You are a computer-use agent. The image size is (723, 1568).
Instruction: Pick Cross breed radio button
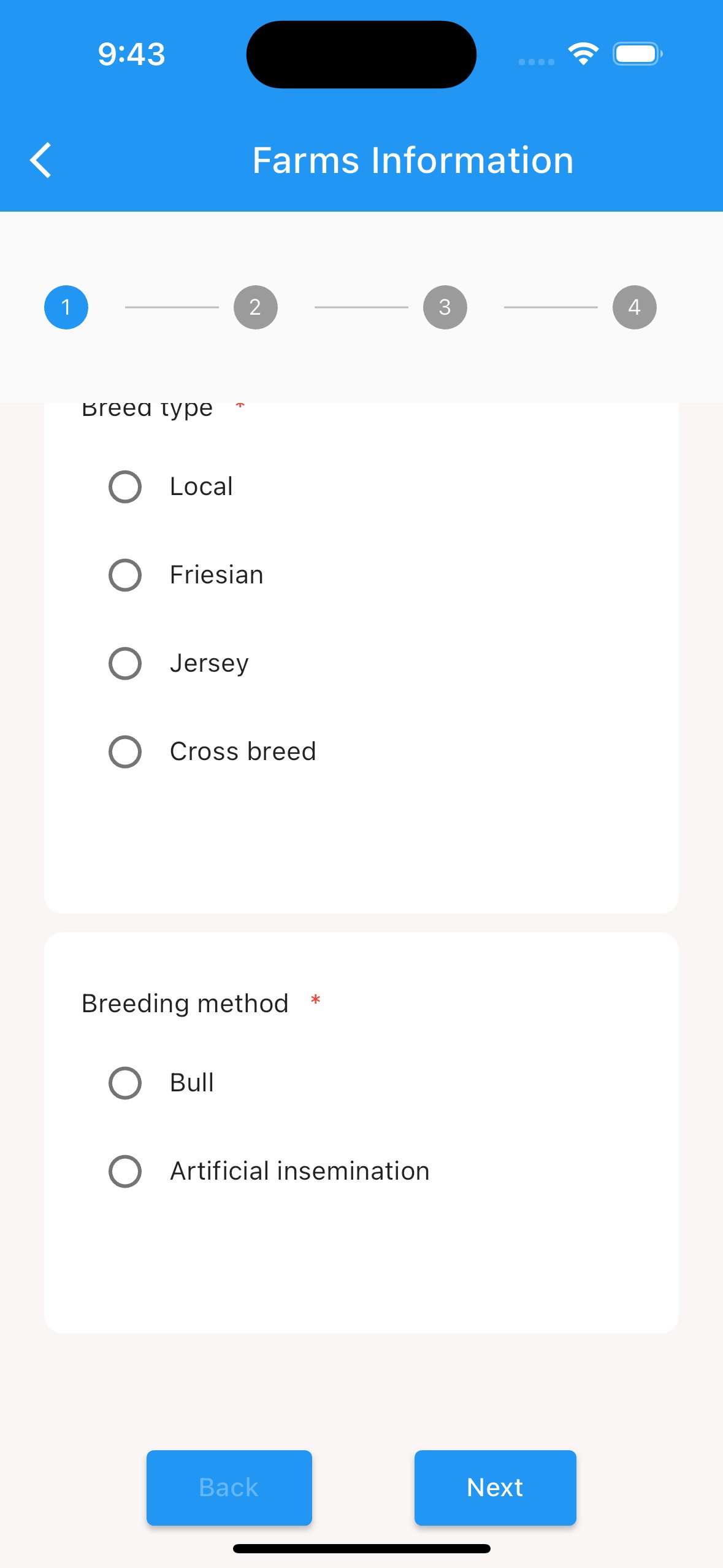(x=125, y=752)
